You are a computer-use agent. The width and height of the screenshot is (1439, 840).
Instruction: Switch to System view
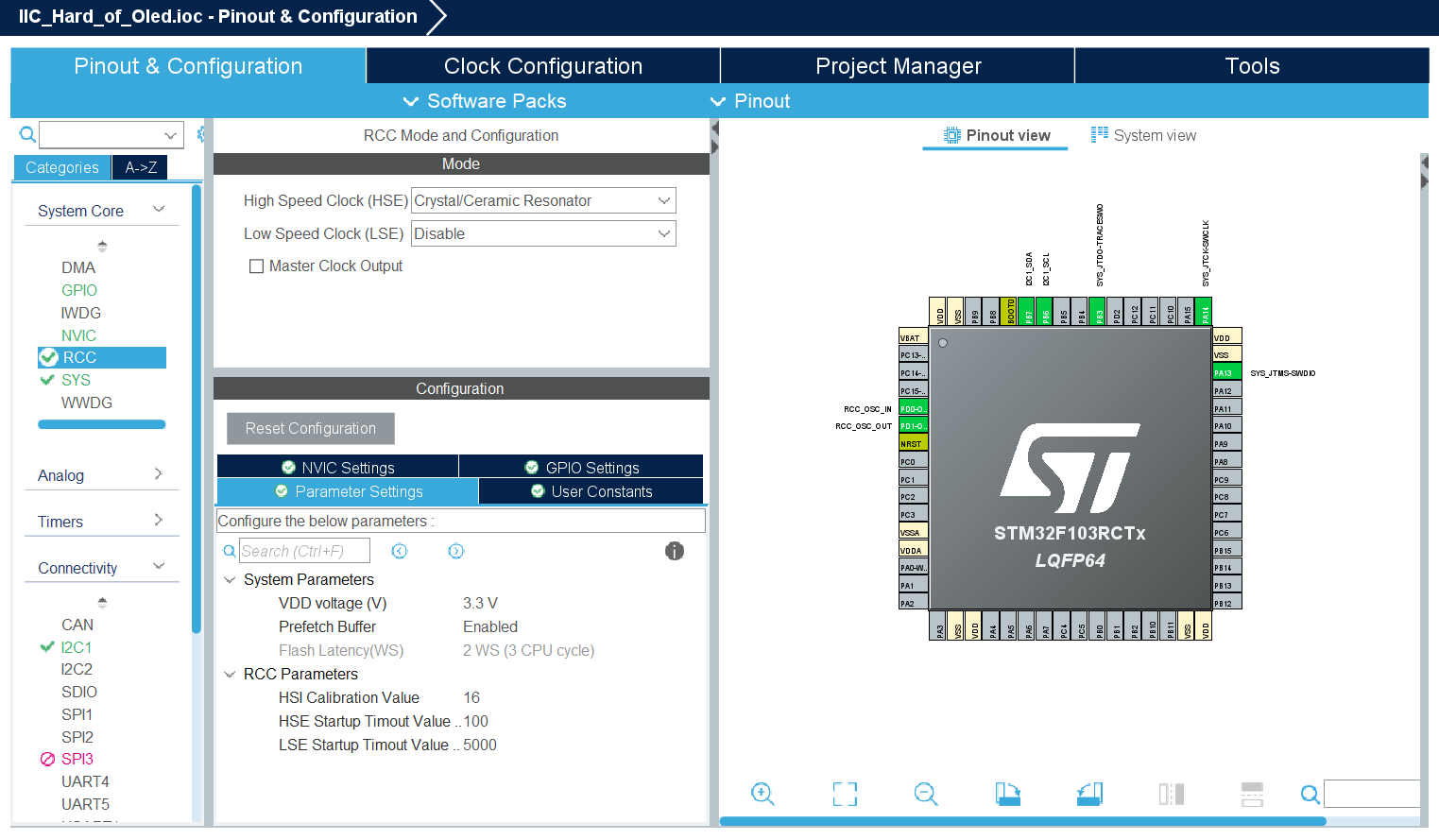[x=1143, y=135]
